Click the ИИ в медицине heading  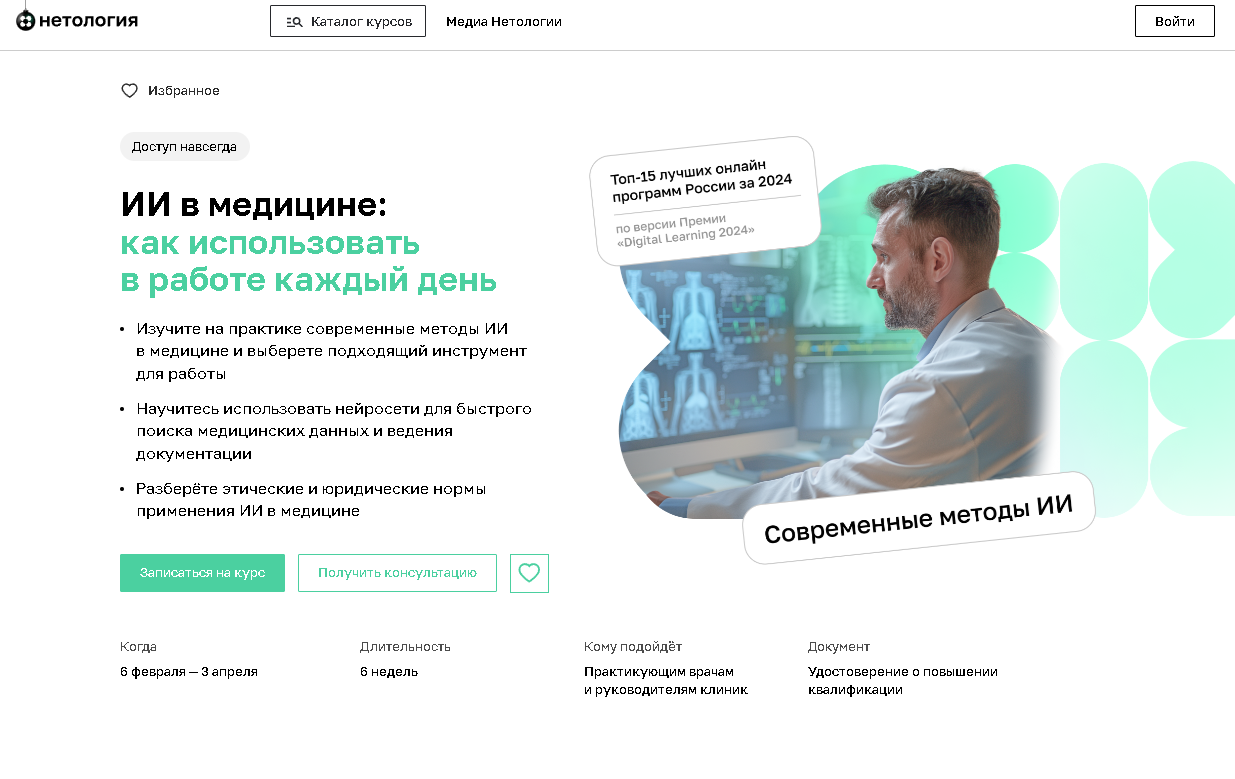[253, 205]
